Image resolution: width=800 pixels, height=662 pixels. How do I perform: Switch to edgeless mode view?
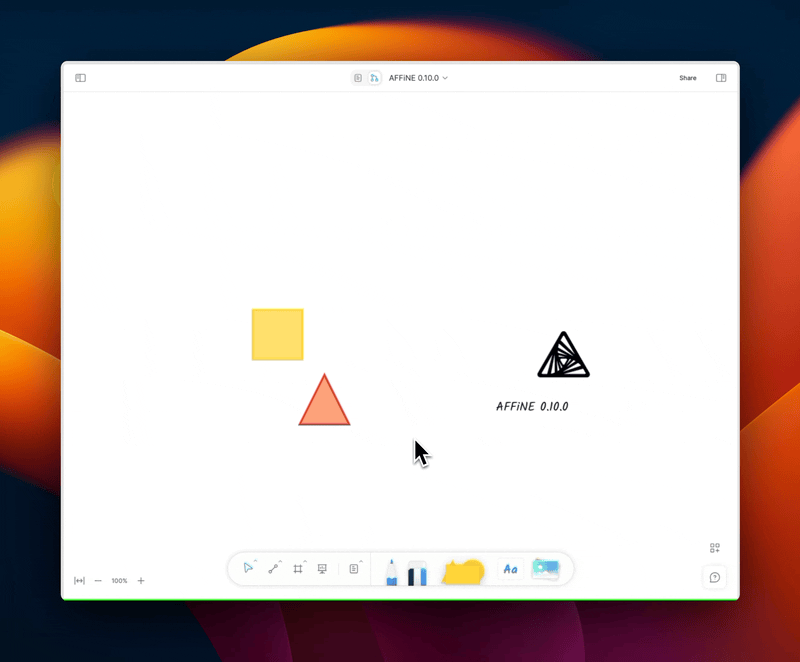(x=374, y=78)
